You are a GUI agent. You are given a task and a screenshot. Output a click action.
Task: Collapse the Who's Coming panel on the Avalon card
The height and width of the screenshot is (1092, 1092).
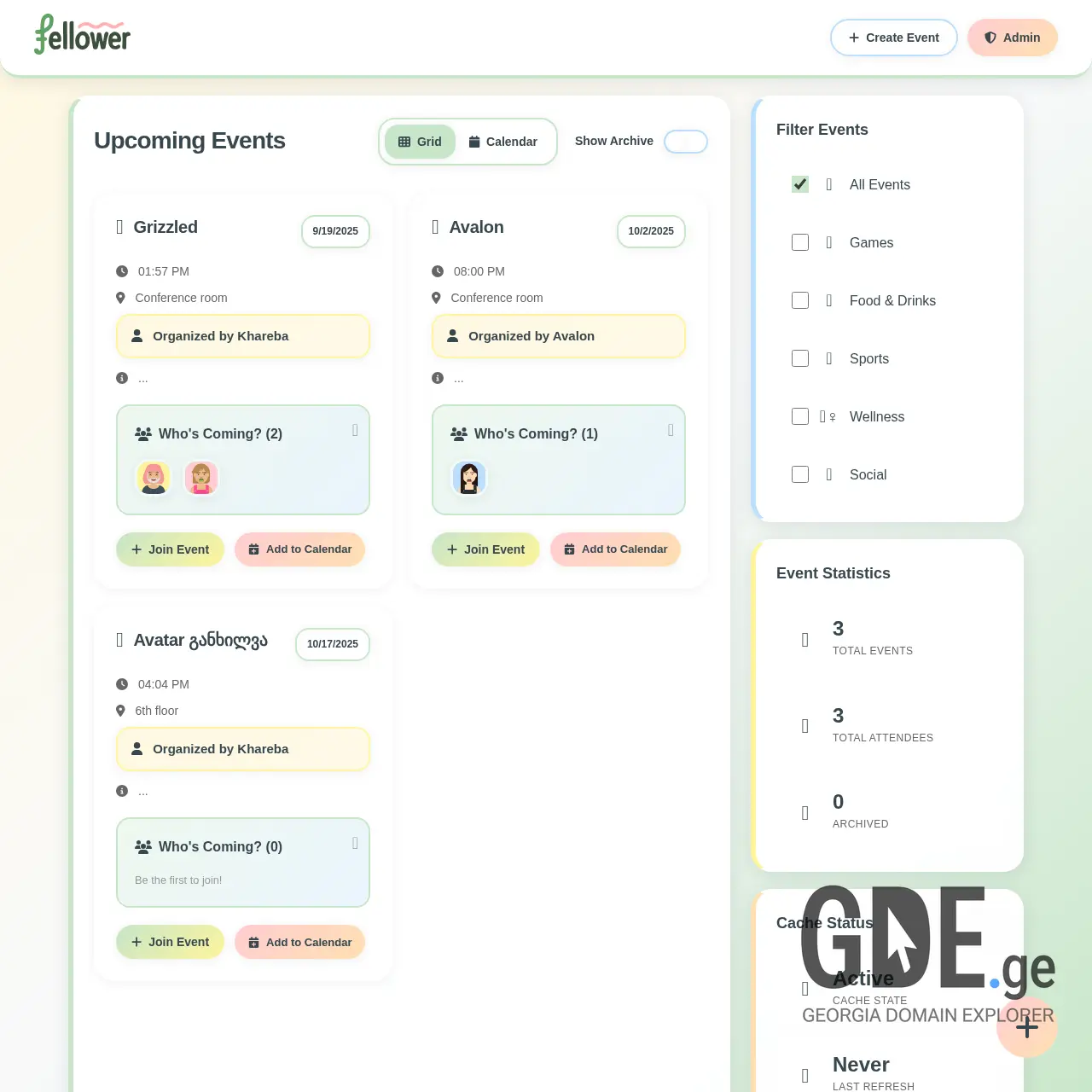(671, 430)
